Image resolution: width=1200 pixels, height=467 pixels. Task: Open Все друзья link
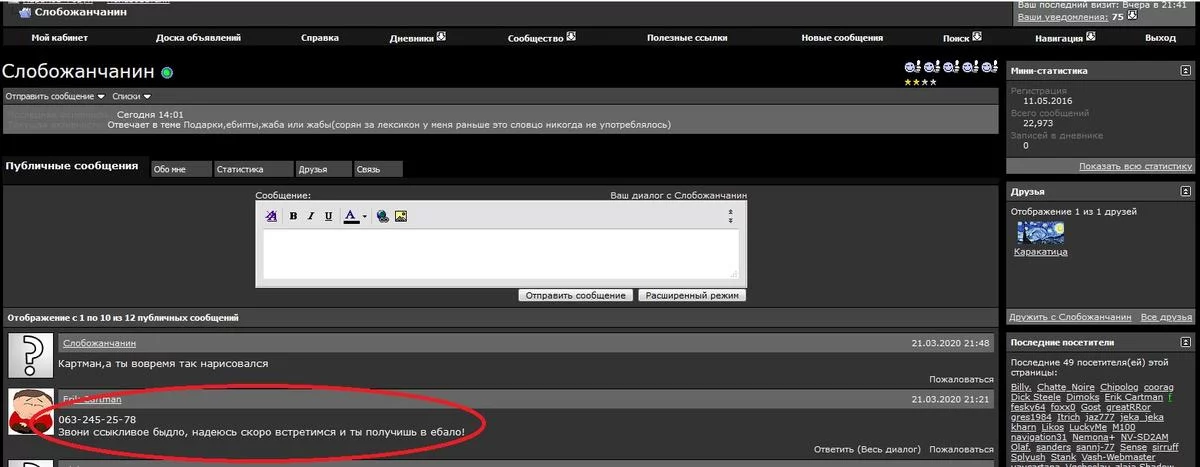[x=1167, y=317]
